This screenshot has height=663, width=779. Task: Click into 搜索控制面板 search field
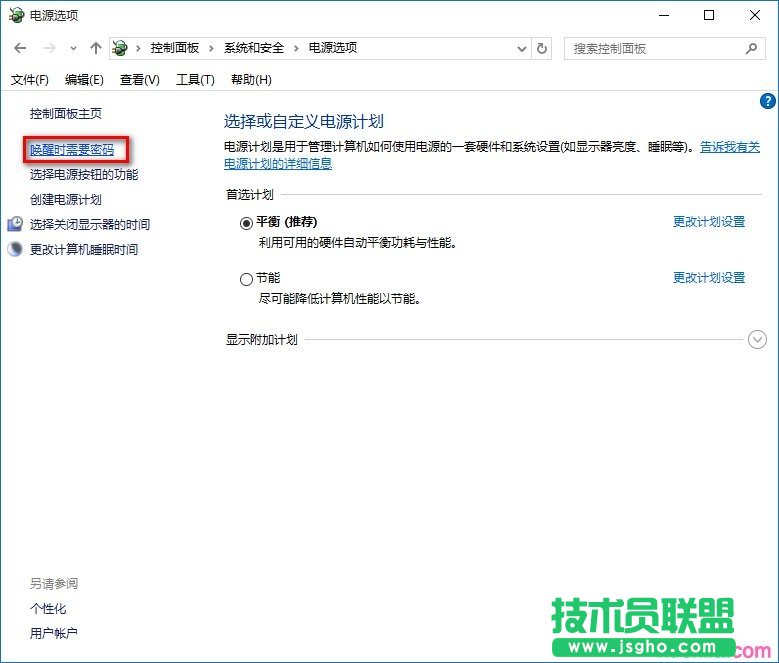point(655,48)
